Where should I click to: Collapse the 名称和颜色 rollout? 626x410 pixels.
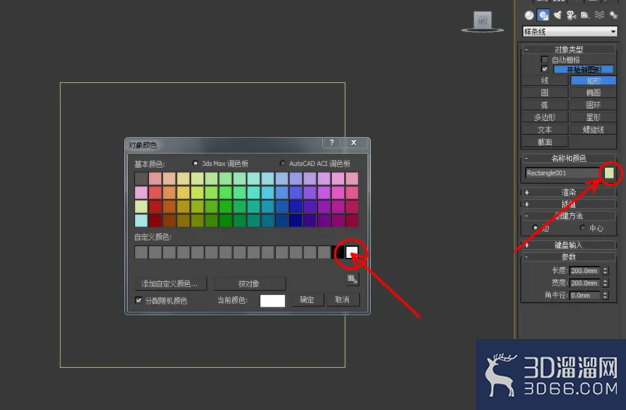[x=569, y=158]
